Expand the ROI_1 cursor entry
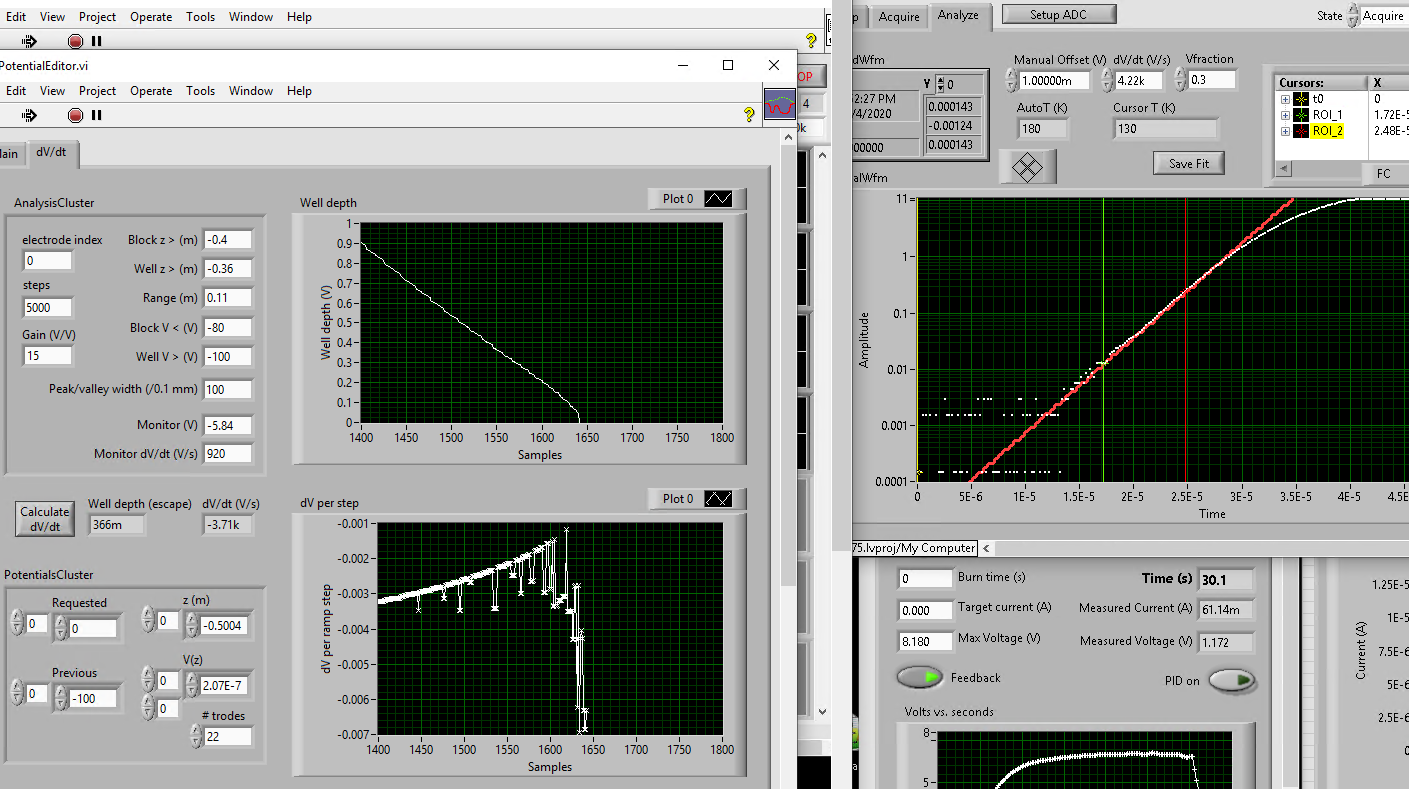 [1285, 115]
